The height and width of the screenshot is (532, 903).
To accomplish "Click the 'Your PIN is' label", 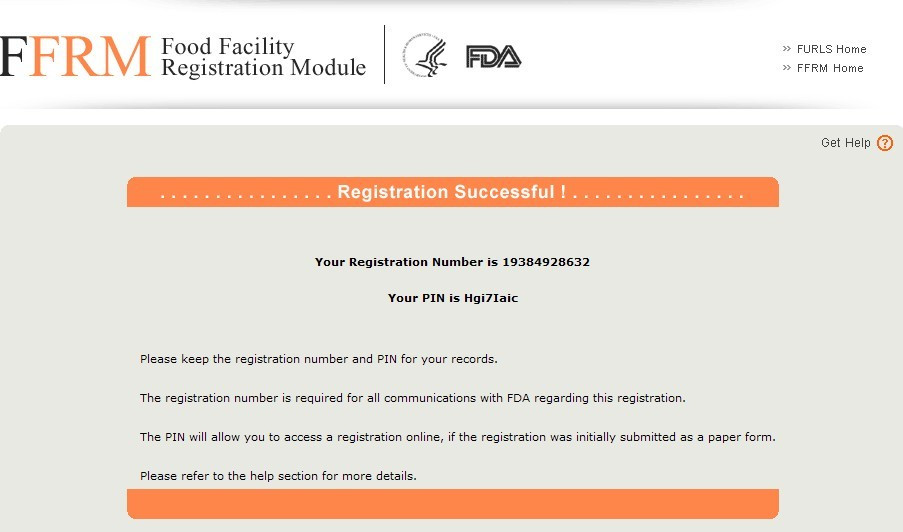I will (x=424, y=298).
